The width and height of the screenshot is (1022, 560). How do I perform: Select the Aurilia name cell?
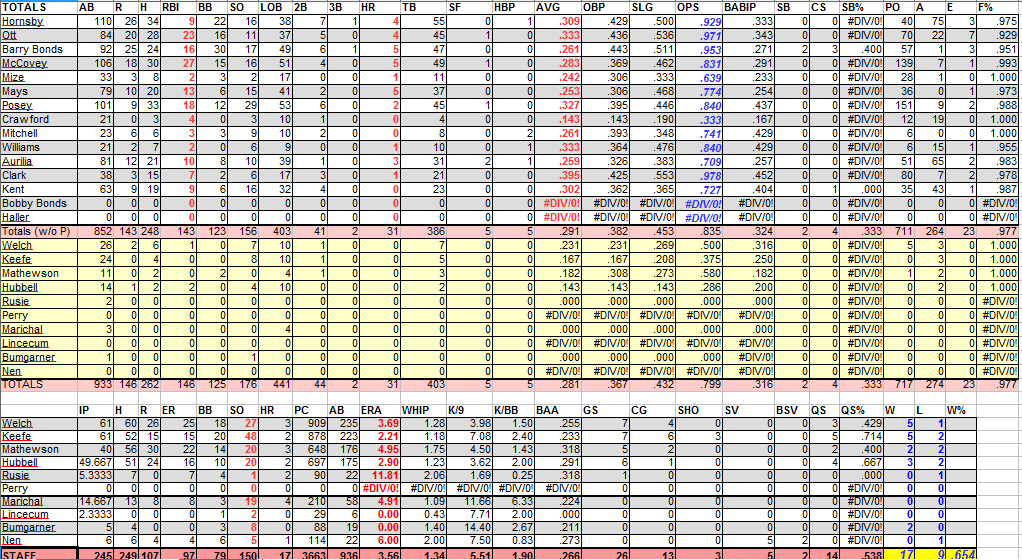[38, 161]
